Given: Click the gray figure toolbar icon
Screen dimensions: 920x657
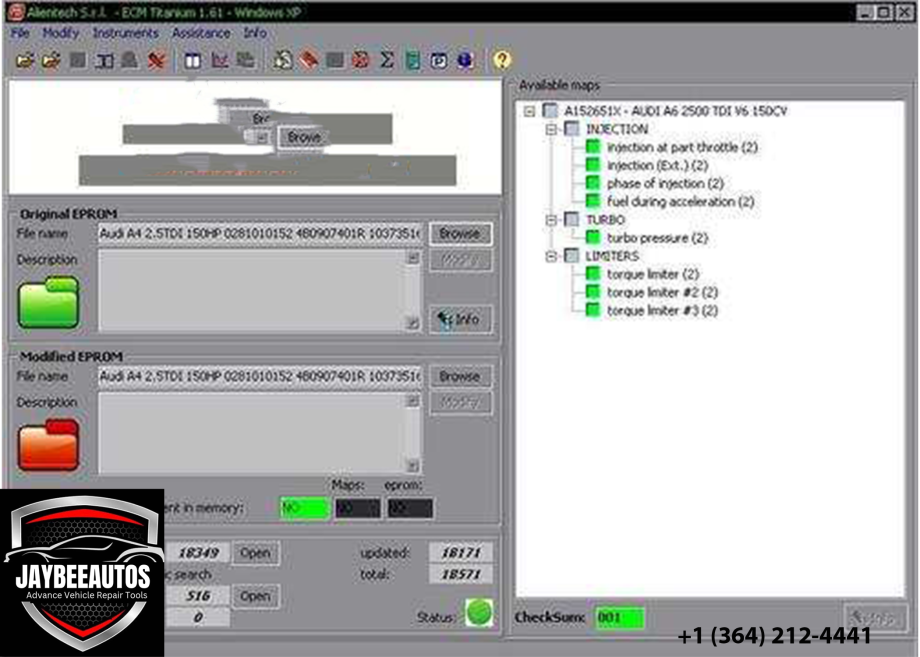Looking at the screenshot, I should pyautogui.click(x=130, y=60).
